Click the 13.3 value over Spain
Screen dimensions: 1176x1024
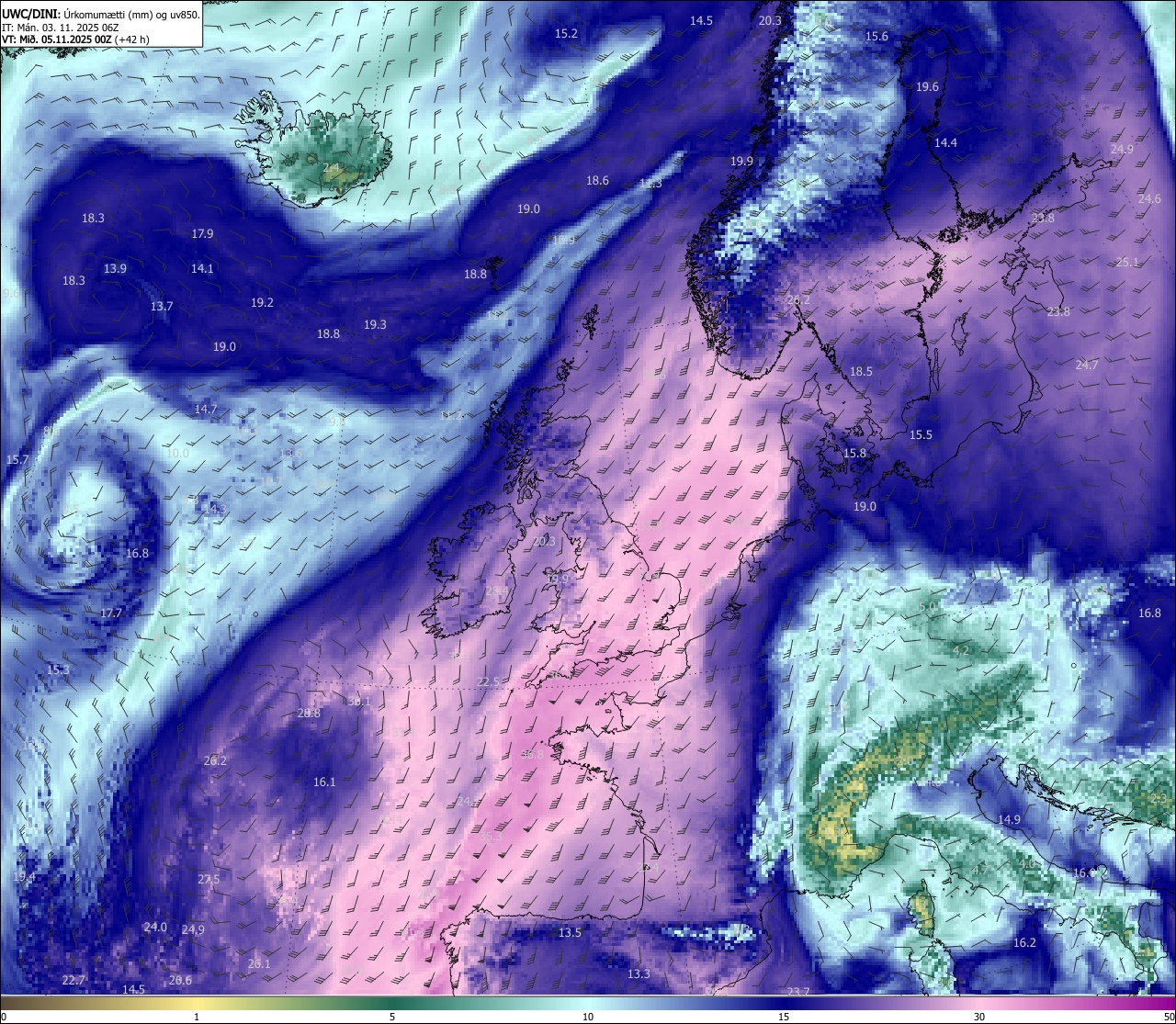(639, 974)
